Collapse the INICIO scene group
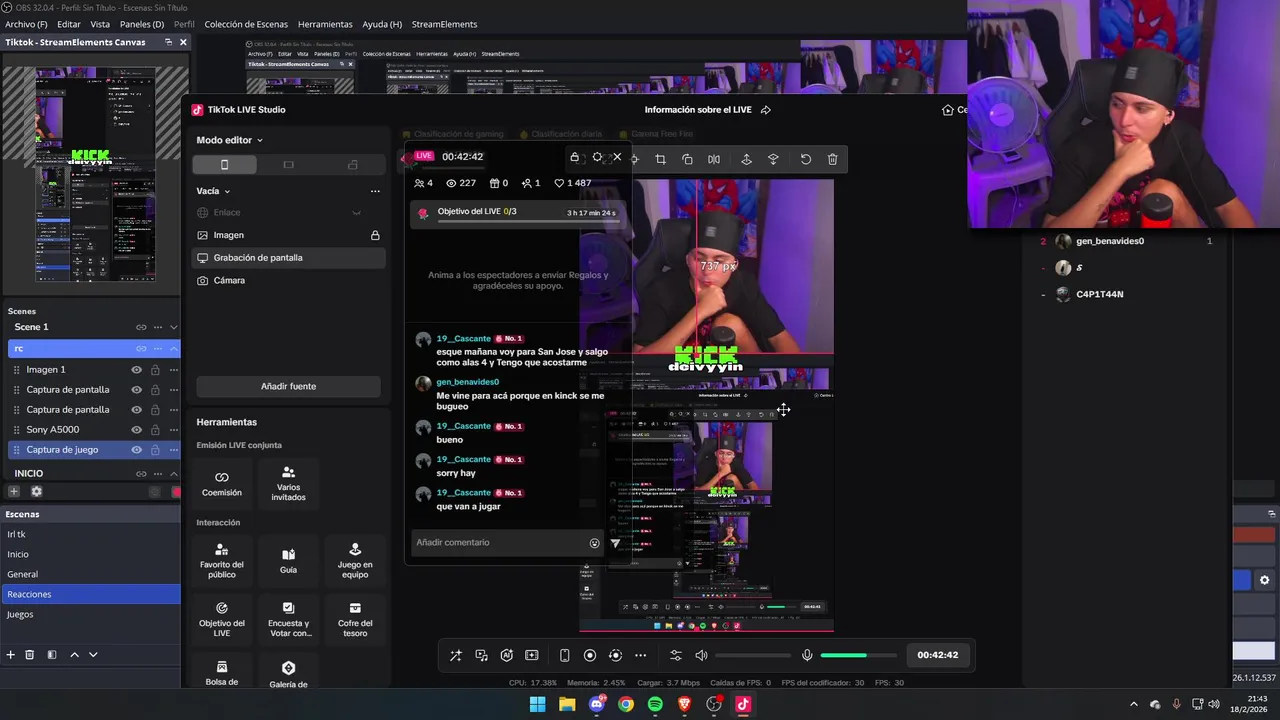 tap(173, 474)
